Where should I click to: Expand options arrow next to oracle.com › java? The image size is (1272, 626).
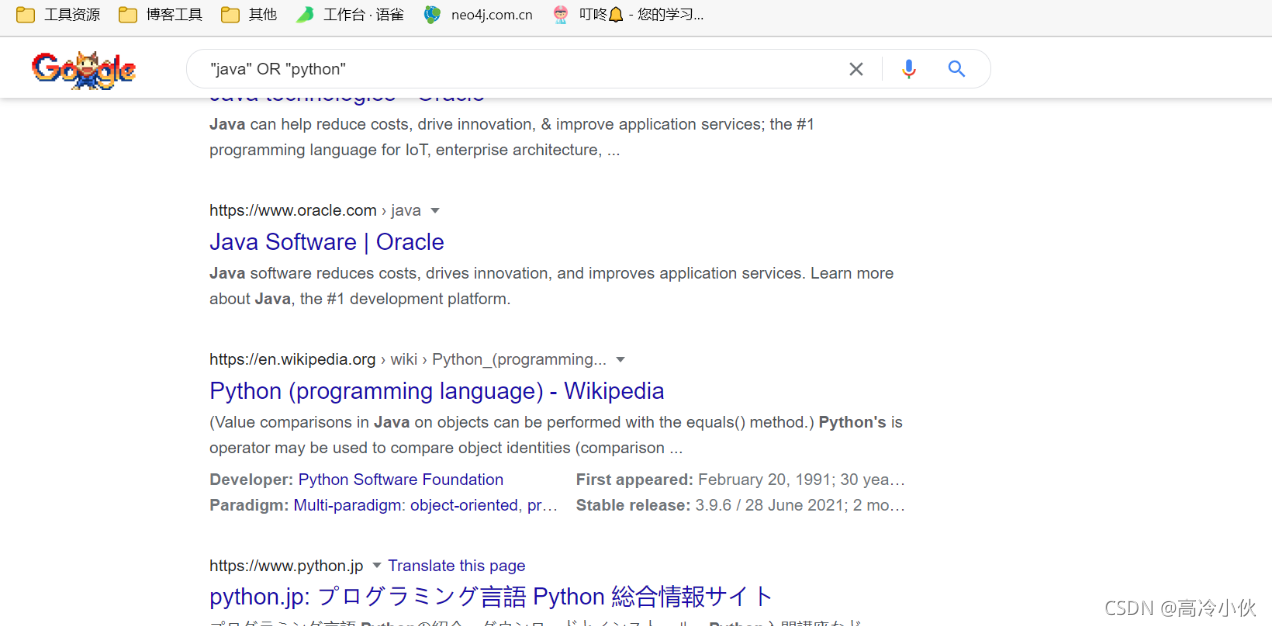(435, 211)
